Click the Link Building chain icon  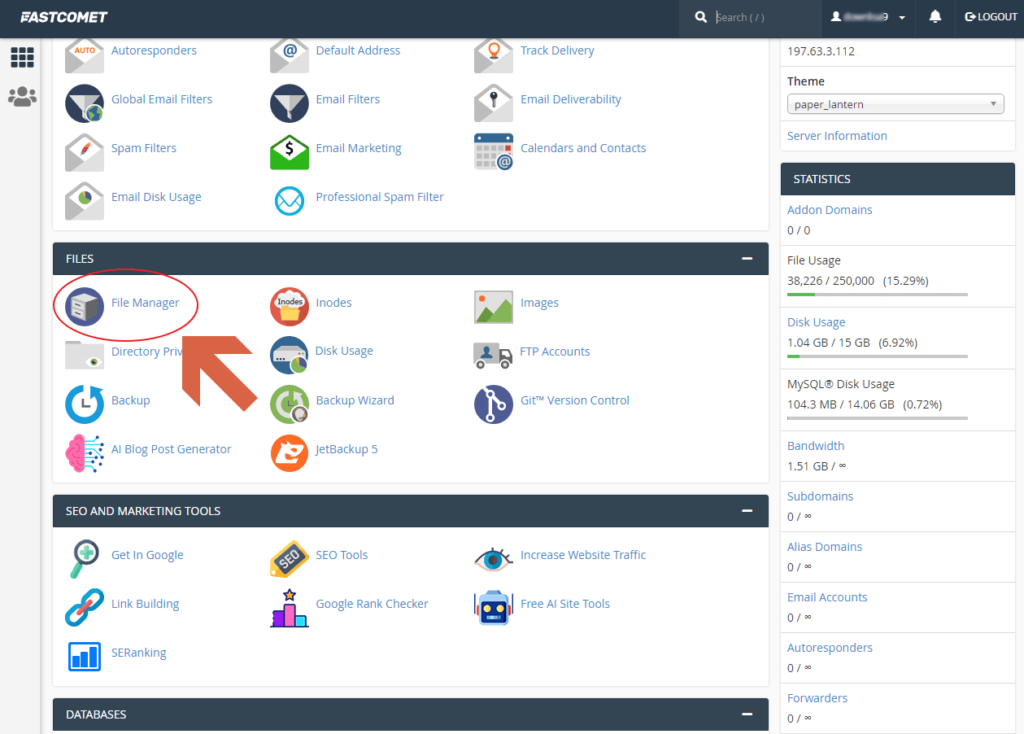coord(84,607)
